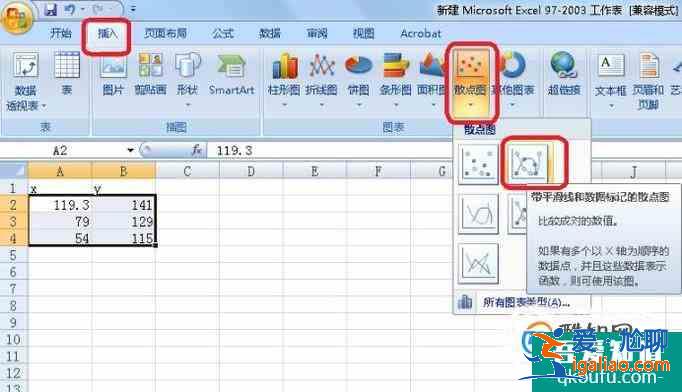
Task: Select column D header
Action: 251,171
